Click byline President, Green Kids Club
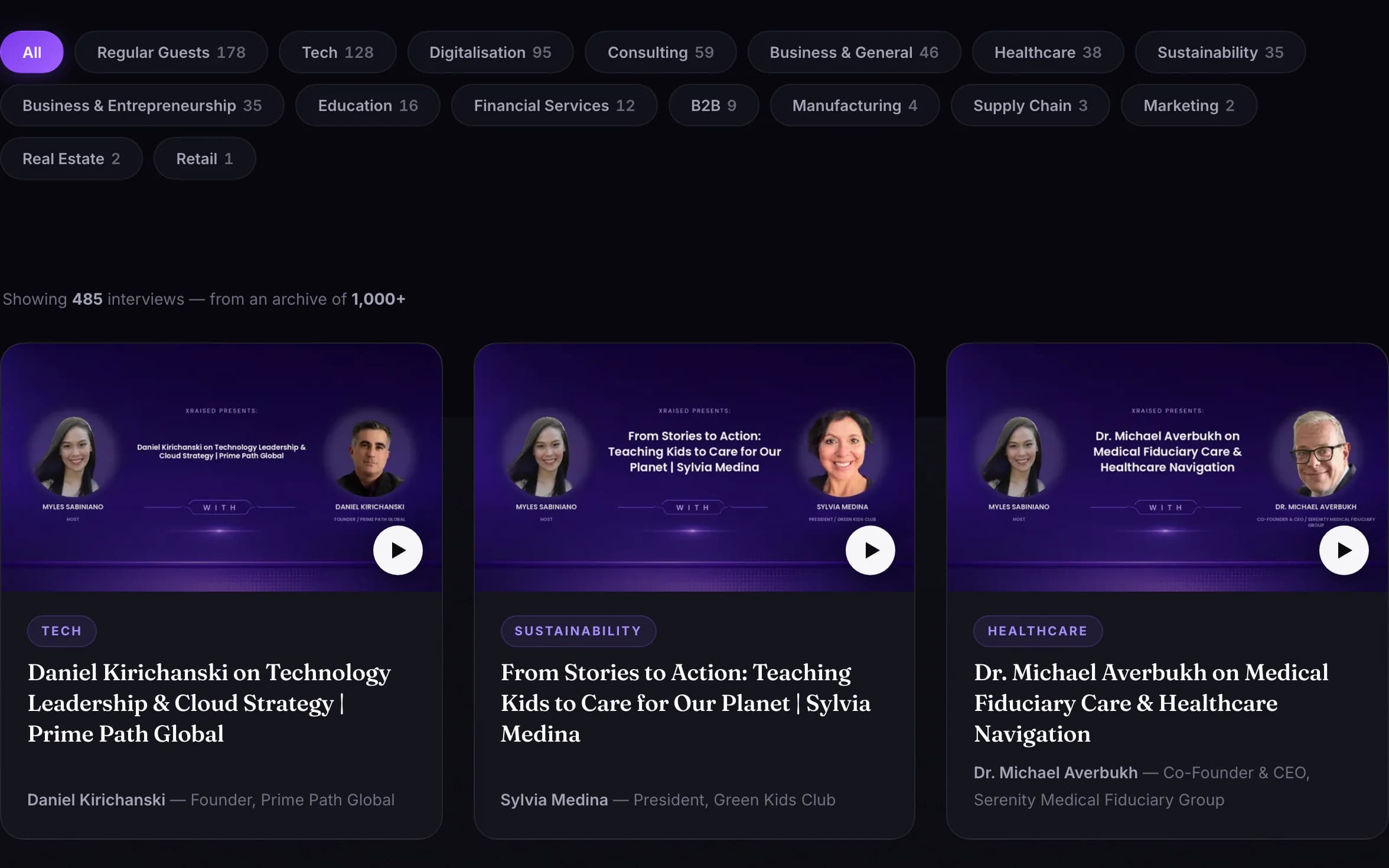Image resolution: width=1389 pixels, height=868 pixels. [x=734, y=800]
